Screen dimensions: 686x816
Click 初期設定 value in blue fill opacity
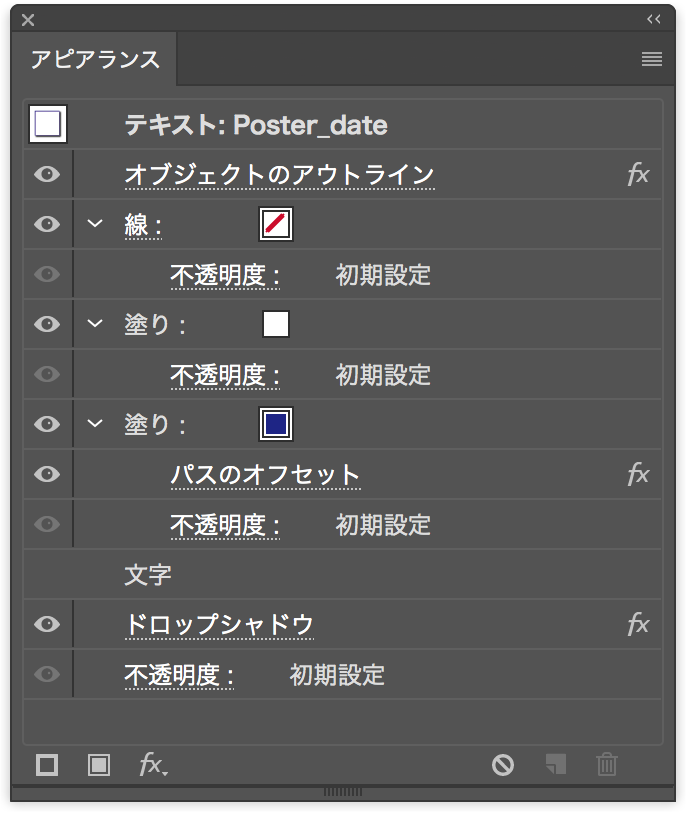[x=383, y=525]
